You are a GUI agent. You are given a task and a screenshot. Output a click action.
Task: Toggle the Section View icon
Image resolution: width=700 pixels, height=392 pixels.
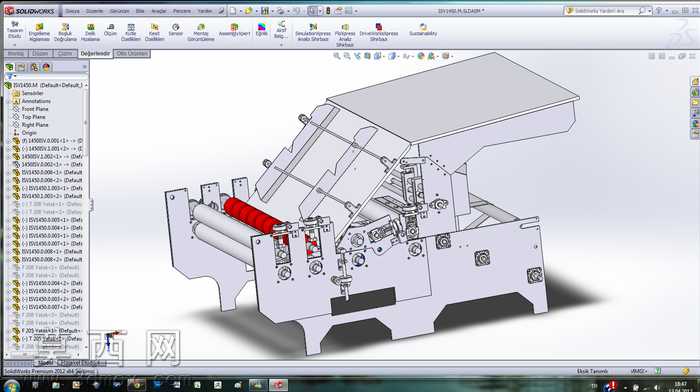pyautogui.click(x=367, y=56)
